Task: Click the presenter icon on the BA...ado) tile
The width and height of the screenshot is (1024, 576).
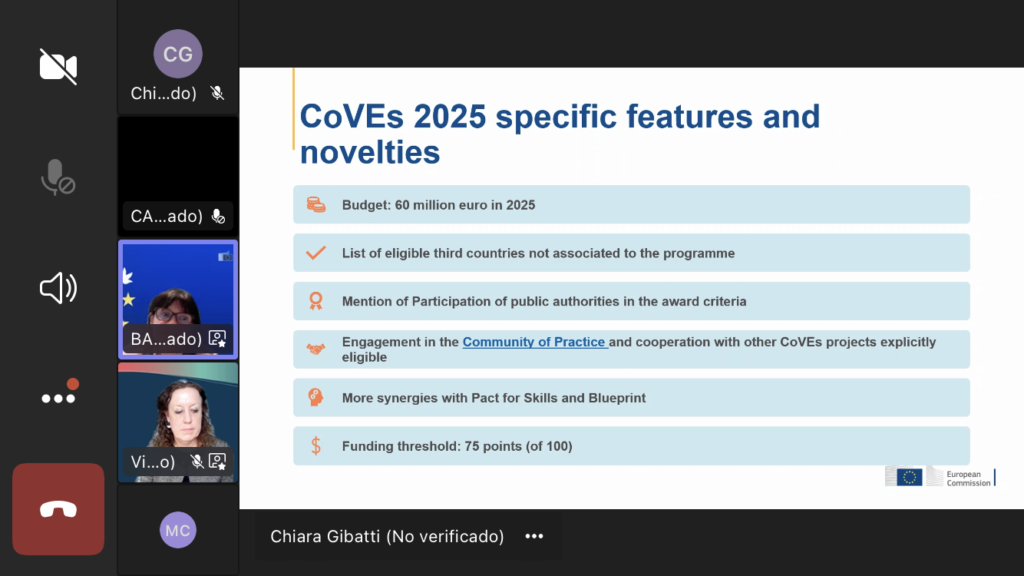Action: 217,339
